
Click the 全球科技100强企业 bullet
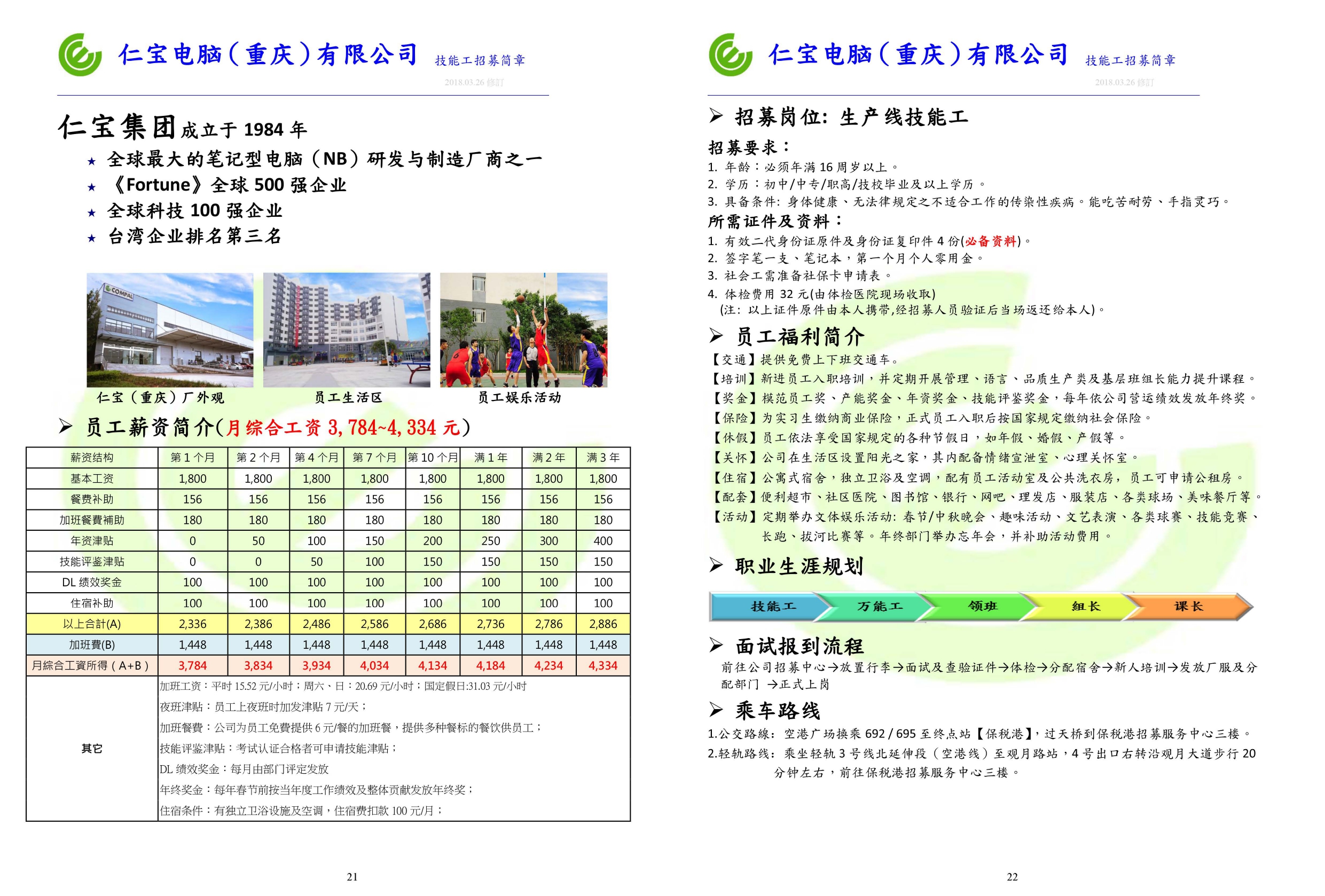(194, 211)
